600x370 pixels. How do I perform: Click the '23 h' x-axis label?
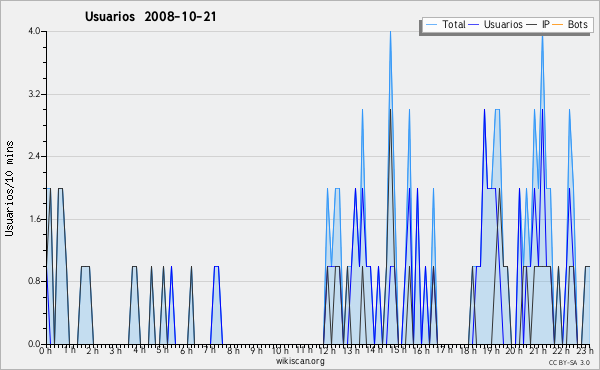coord(585,350)
